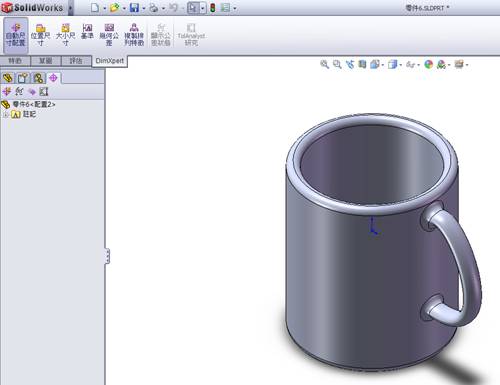This screenshot has height=385, width=500.
Task: Select the Auto Dimension Scheme tool (自動尺寸配置)
Action: pos(16,35)
